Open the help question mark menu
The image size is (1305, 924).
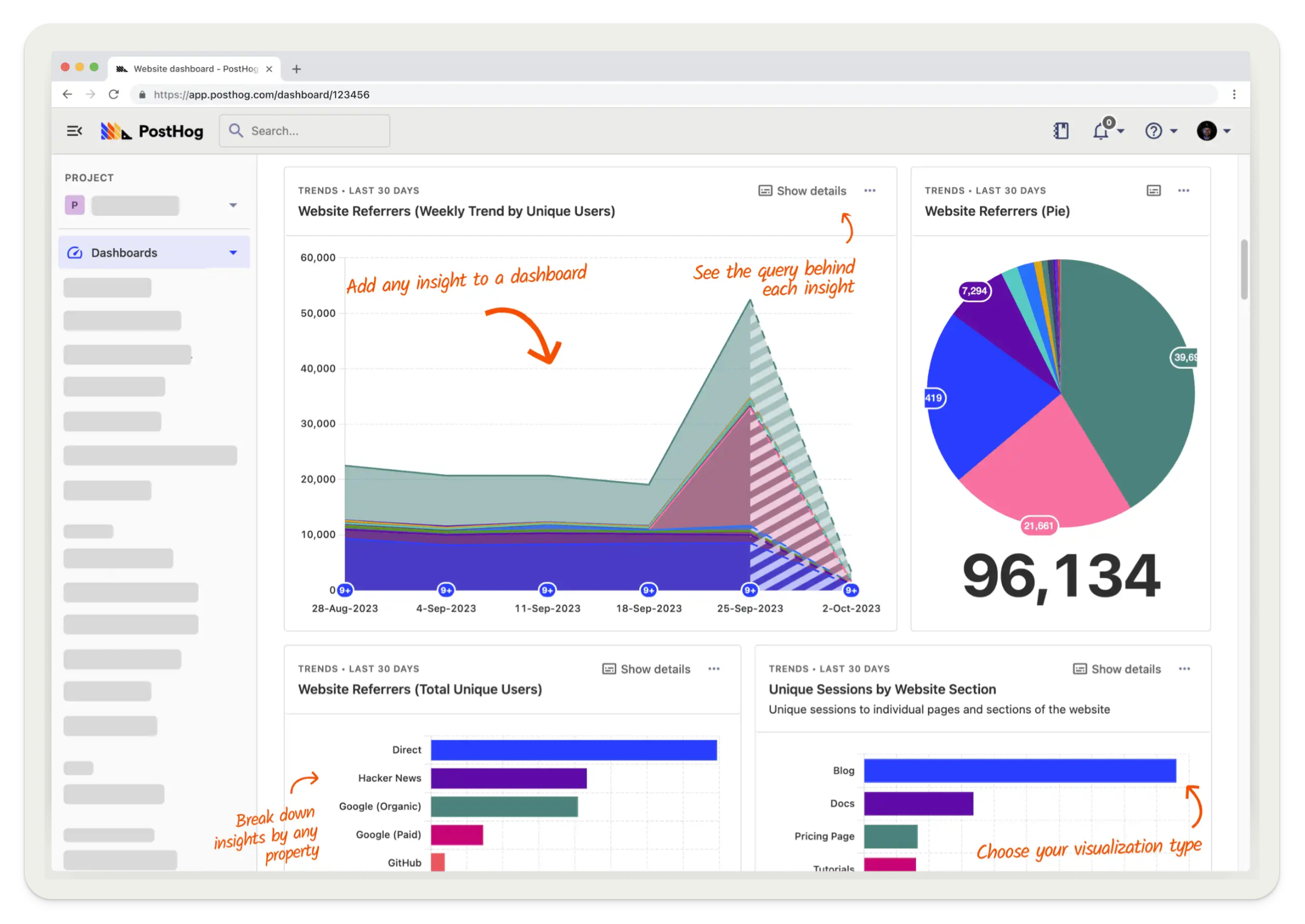coord(1154,132)
